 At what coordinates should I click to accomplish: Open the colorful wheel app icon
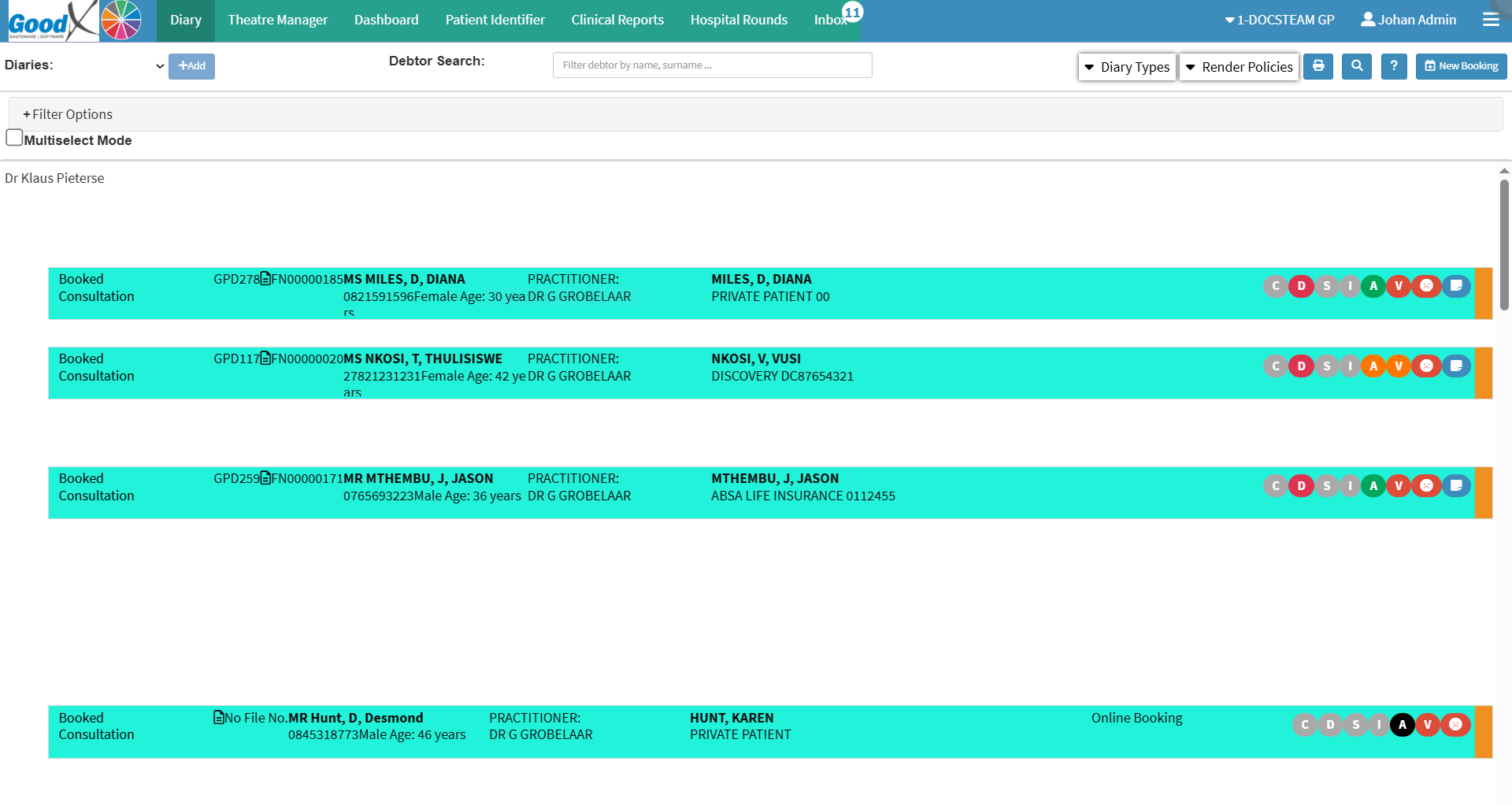pos(121,20)
